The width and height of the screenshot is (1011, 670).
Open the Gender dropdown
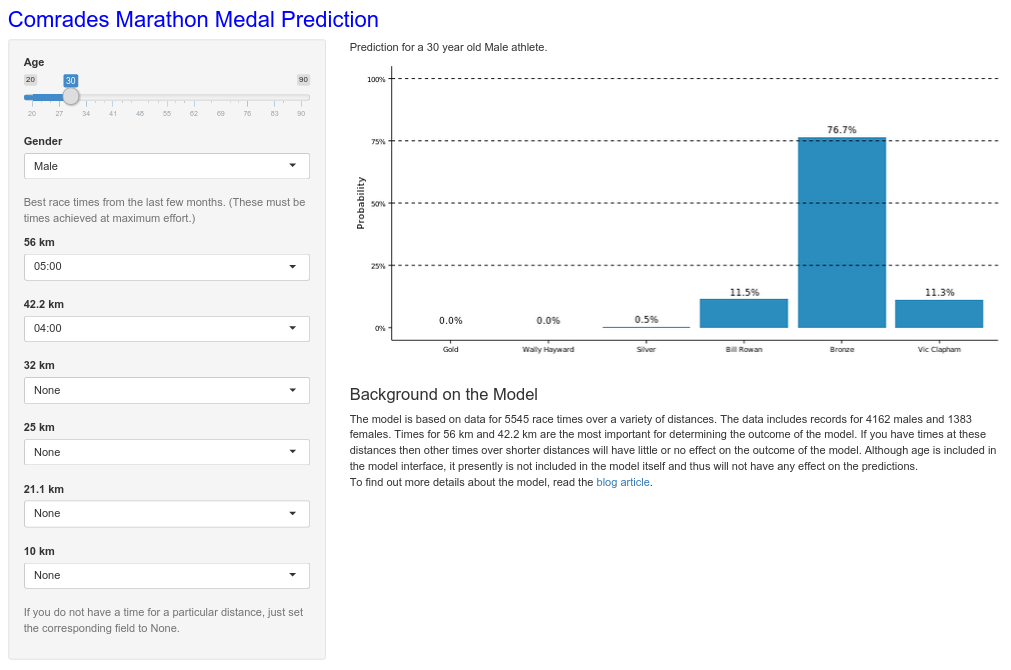click(x=165, y=166)
